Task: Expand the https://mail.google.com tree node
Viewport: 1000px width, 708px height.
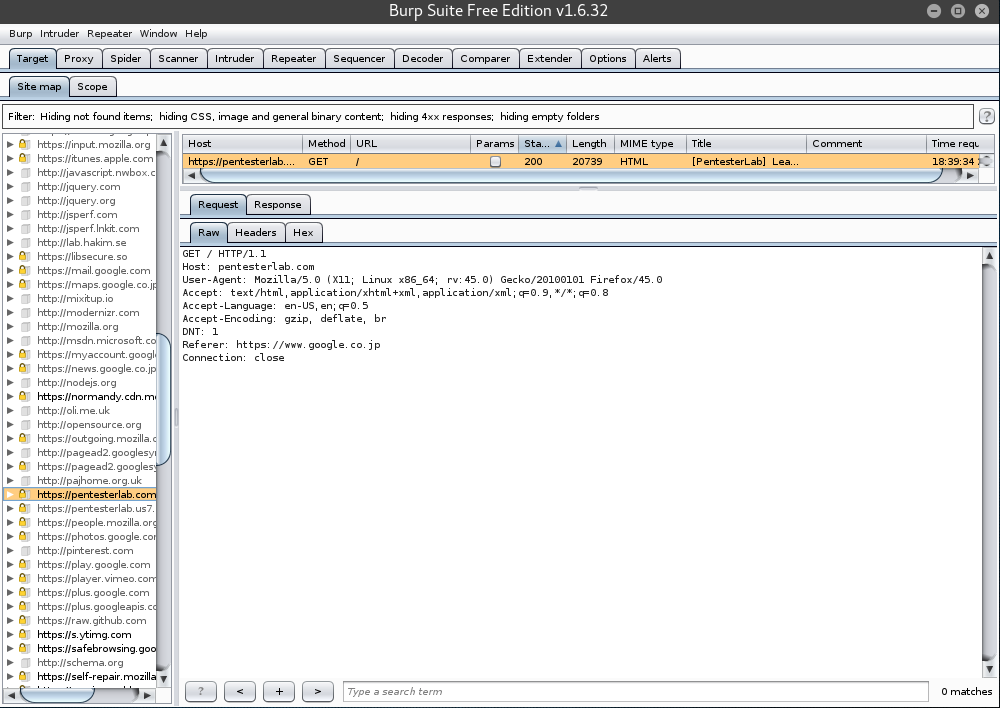Action: click(10, 270)
